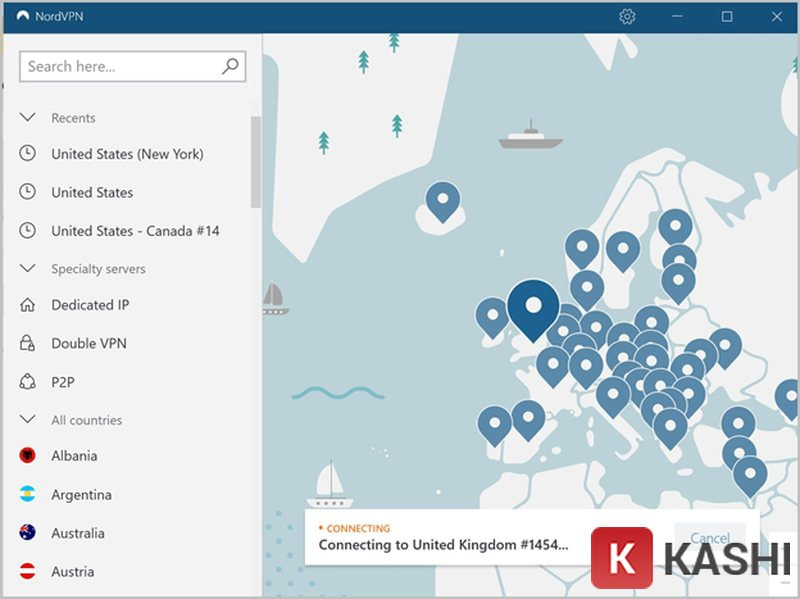Cancel the United Kingdom connection
This screenshot has height=599, width=800.
point(710,537)
